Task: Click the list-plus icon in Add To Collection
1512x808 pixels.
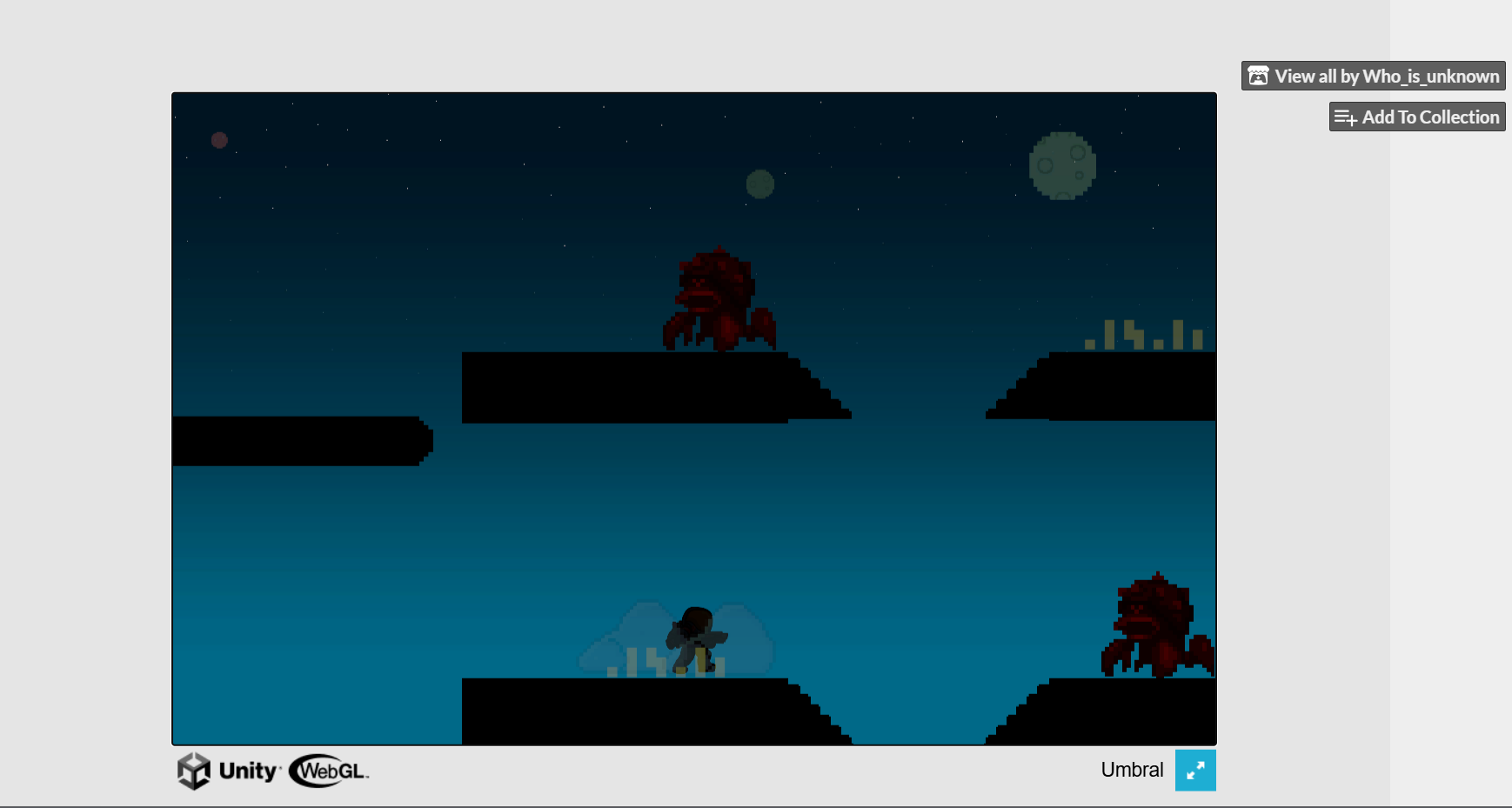Action: point(1345,117)
